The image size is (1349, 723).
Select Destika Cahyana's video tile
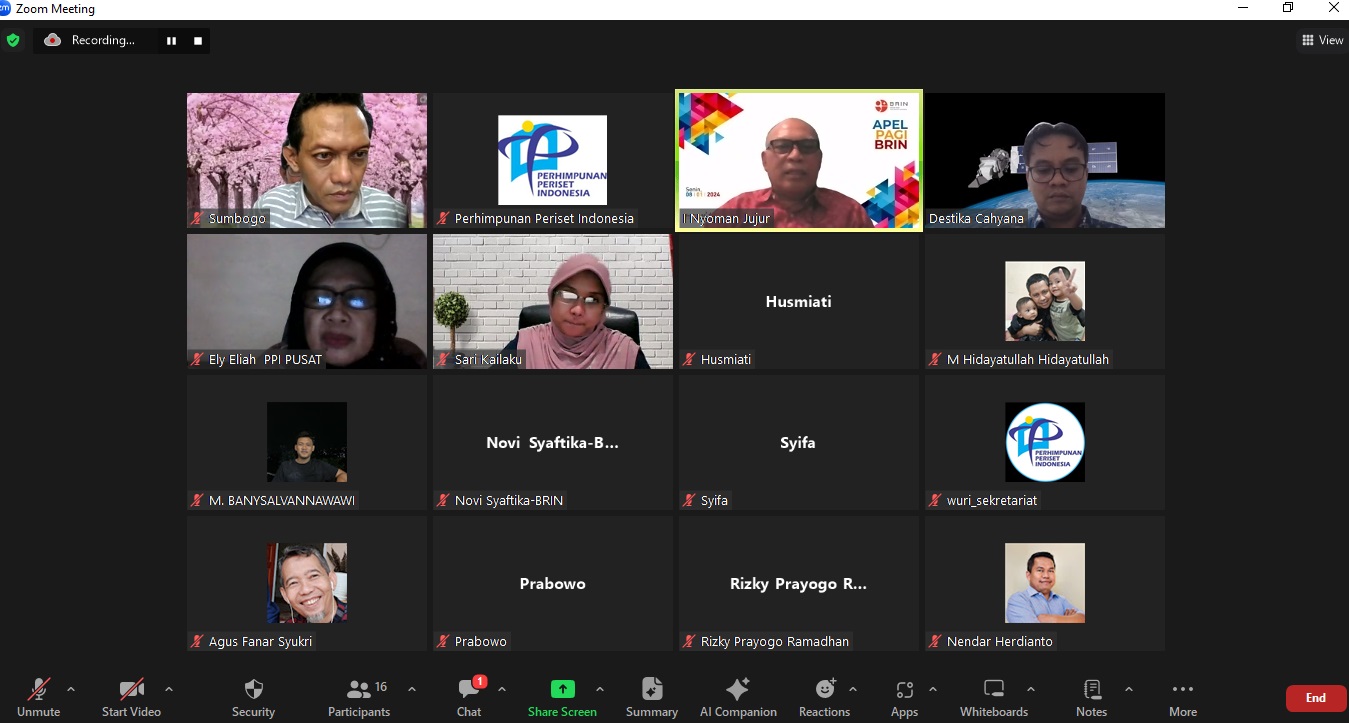point(1045,160)
